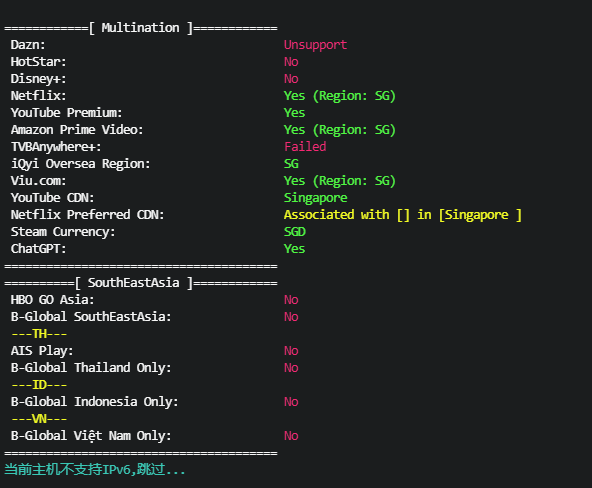
Task: Click the red Unsupport status text
Action: 315,45
